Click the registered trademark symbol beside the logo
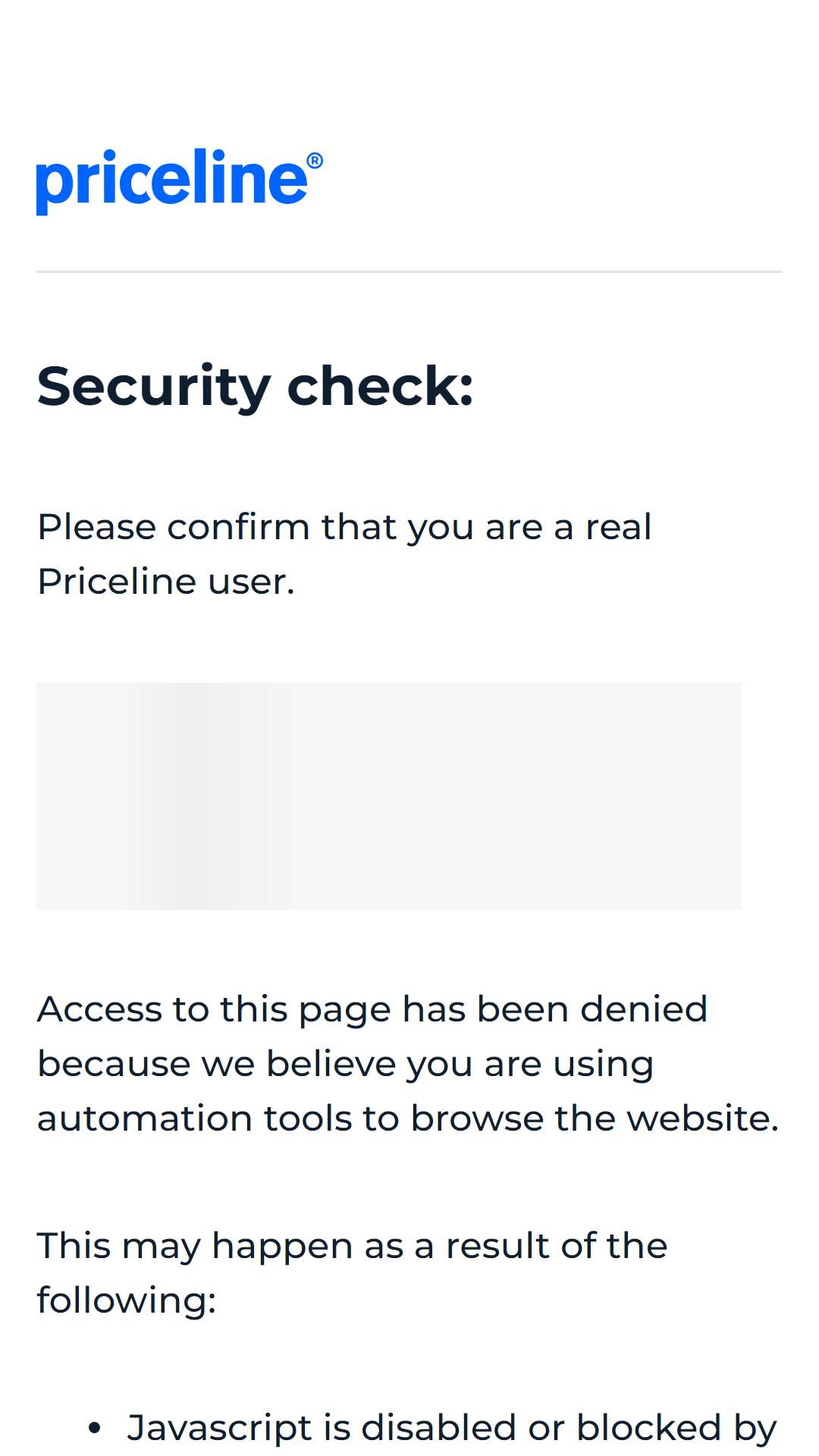The image size is (819, 1456). (x=315, y=161)
